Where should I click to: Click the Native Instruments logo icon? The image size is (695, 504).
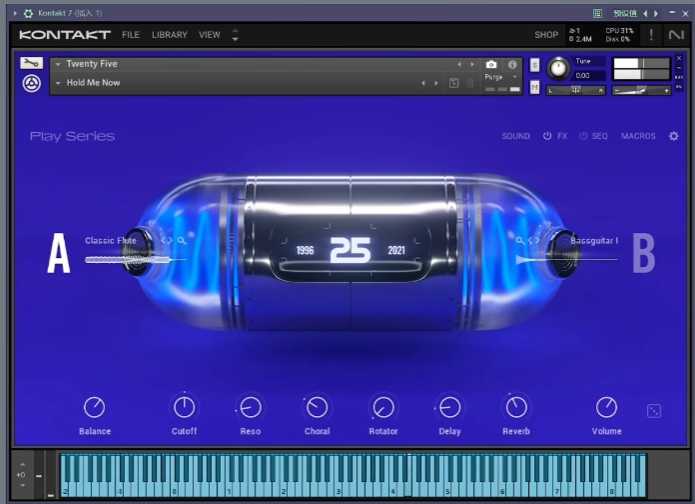point(677,35)
